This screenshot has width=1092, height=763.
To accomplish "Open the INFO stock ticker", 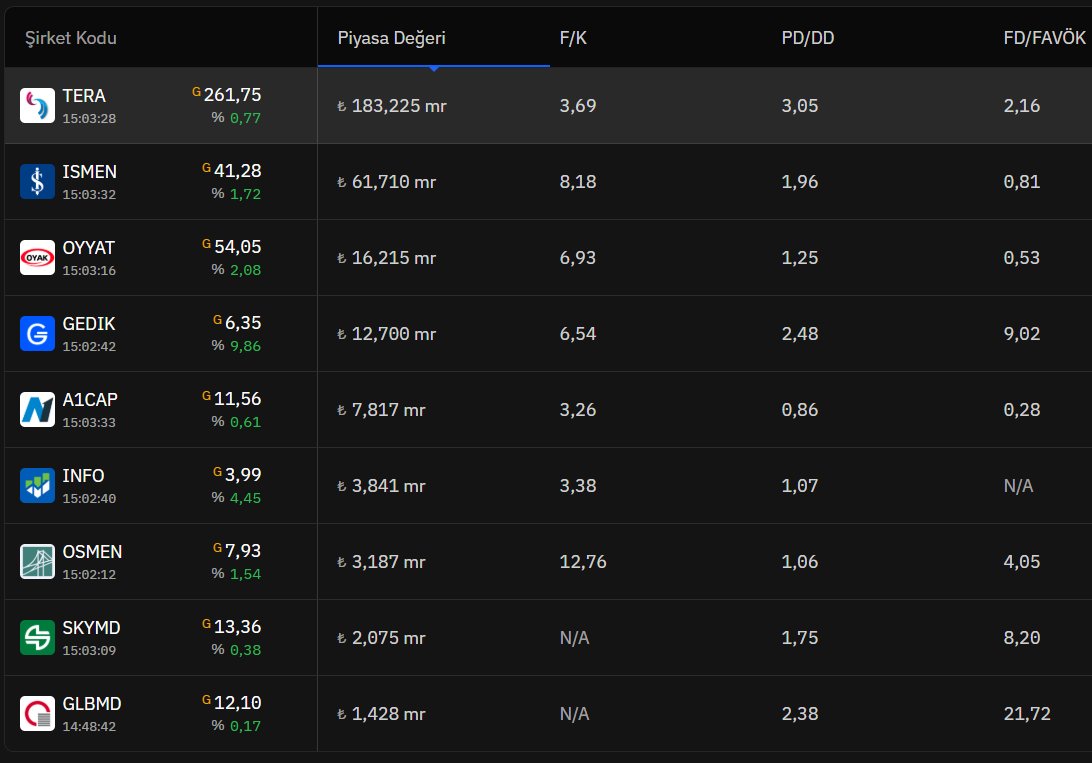I will pyautogui.click(x=84, y=475).
